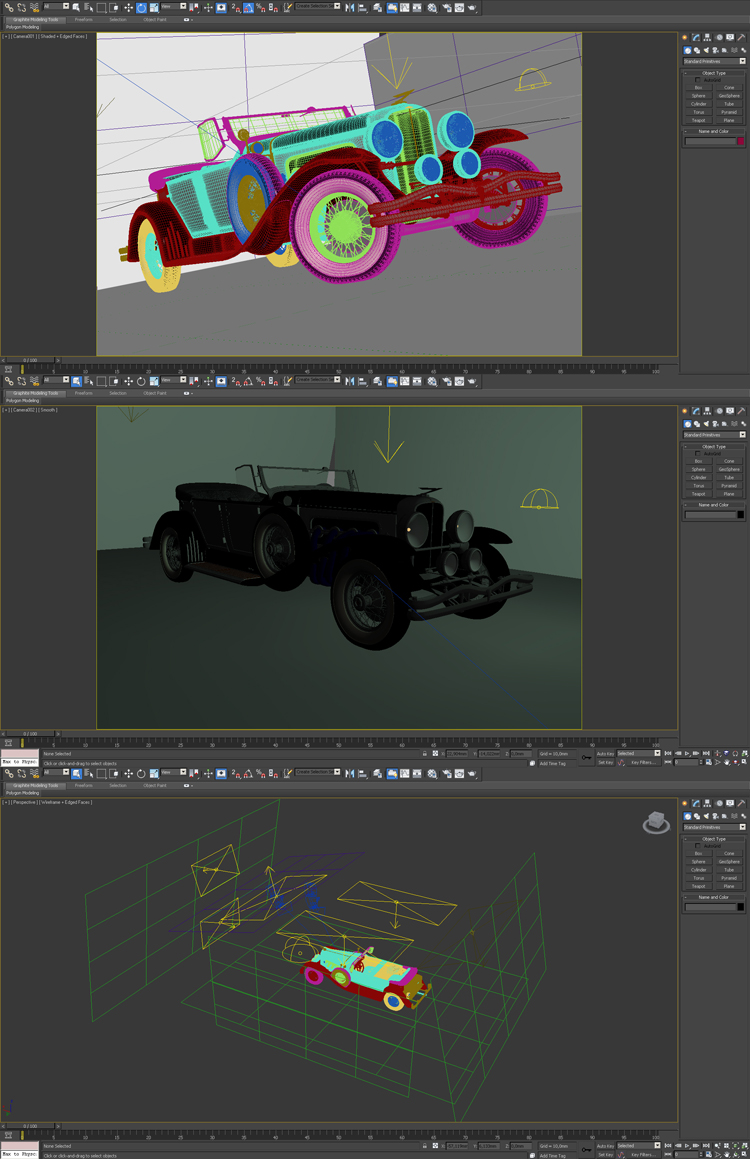Open the Modify tab in the topmost command panel
The height and width of the screenshot is (1159, 750).
pos(695,37)
